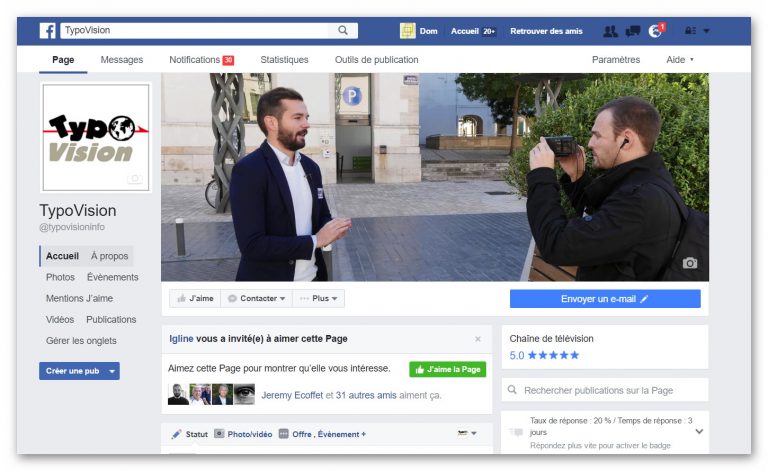
Task: Open the Notifications tab
Action: click(x=201, y=60)
